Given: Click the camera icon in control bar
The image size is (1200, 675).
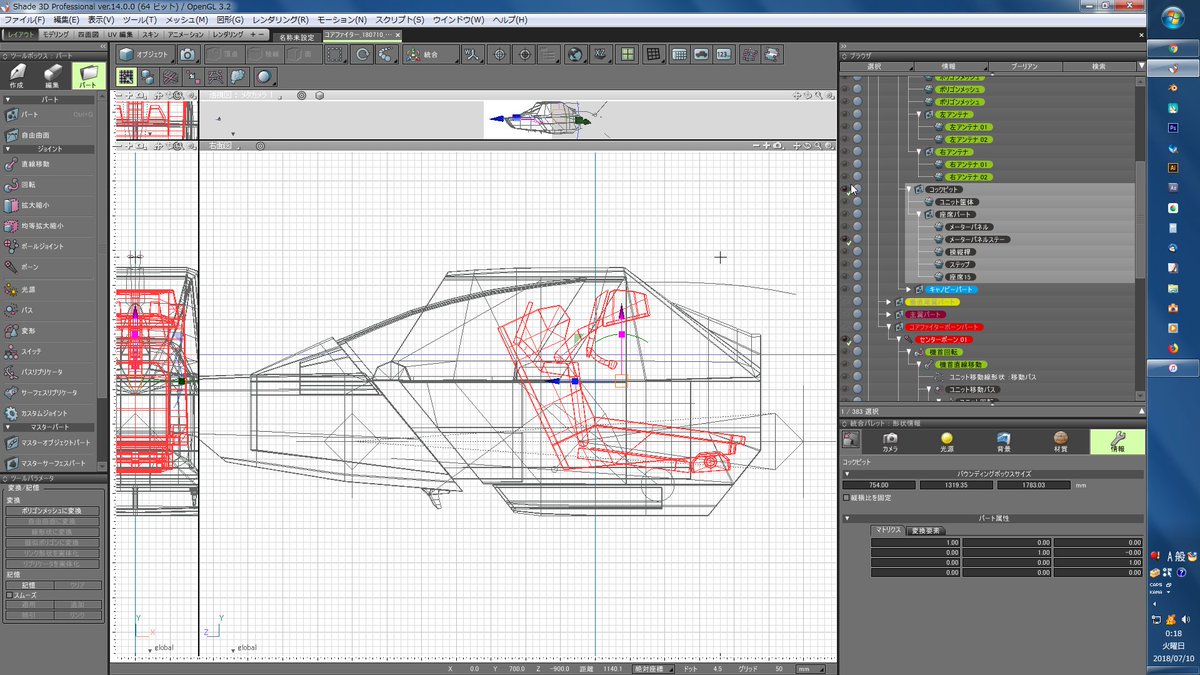Looking at the screenshot, I should (x=188, y=54).
